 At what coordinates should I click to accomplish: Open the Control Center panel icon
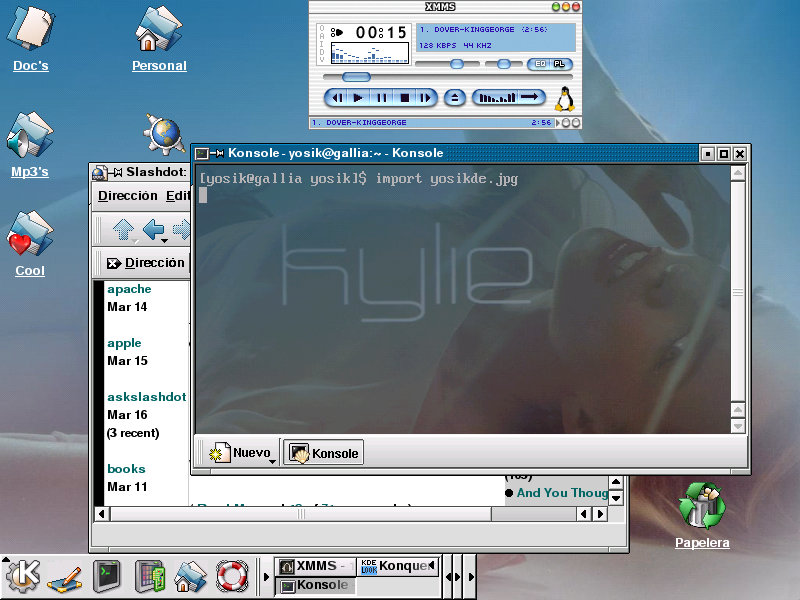150,577
